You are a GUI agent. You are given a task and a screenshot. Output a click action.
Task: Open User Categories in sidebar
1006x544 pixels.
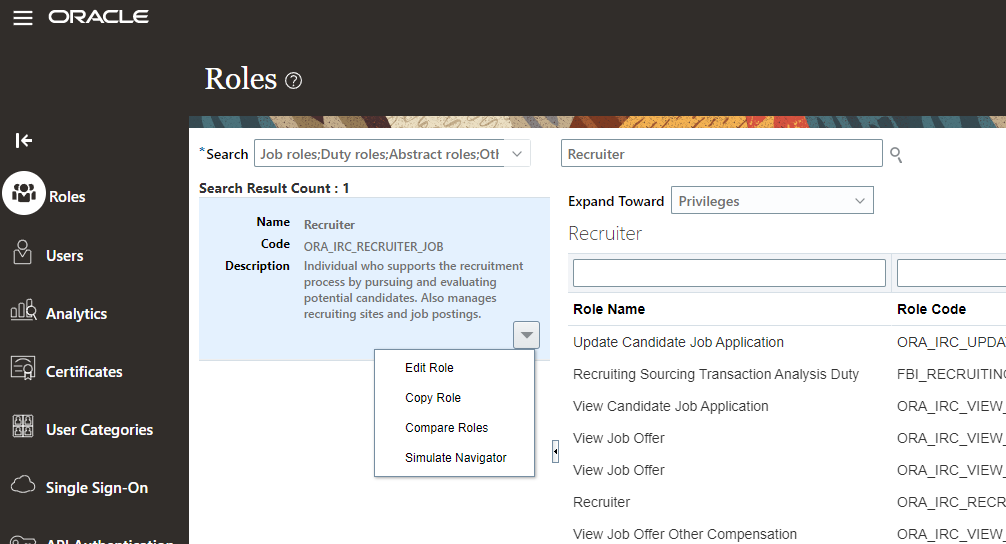(x=99, y=430)
